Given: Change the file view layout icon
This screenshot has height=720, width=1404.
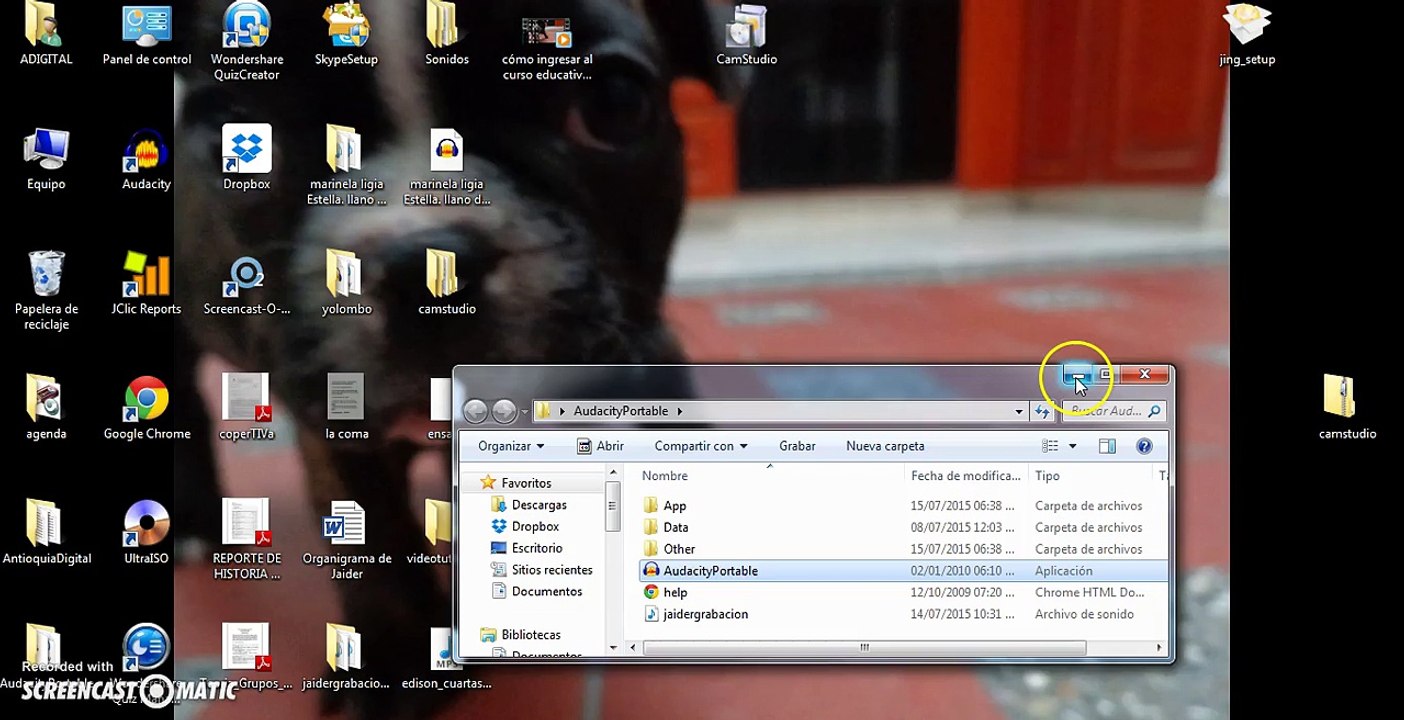Looking at the screenshot, I should (x=1050, y=446).
